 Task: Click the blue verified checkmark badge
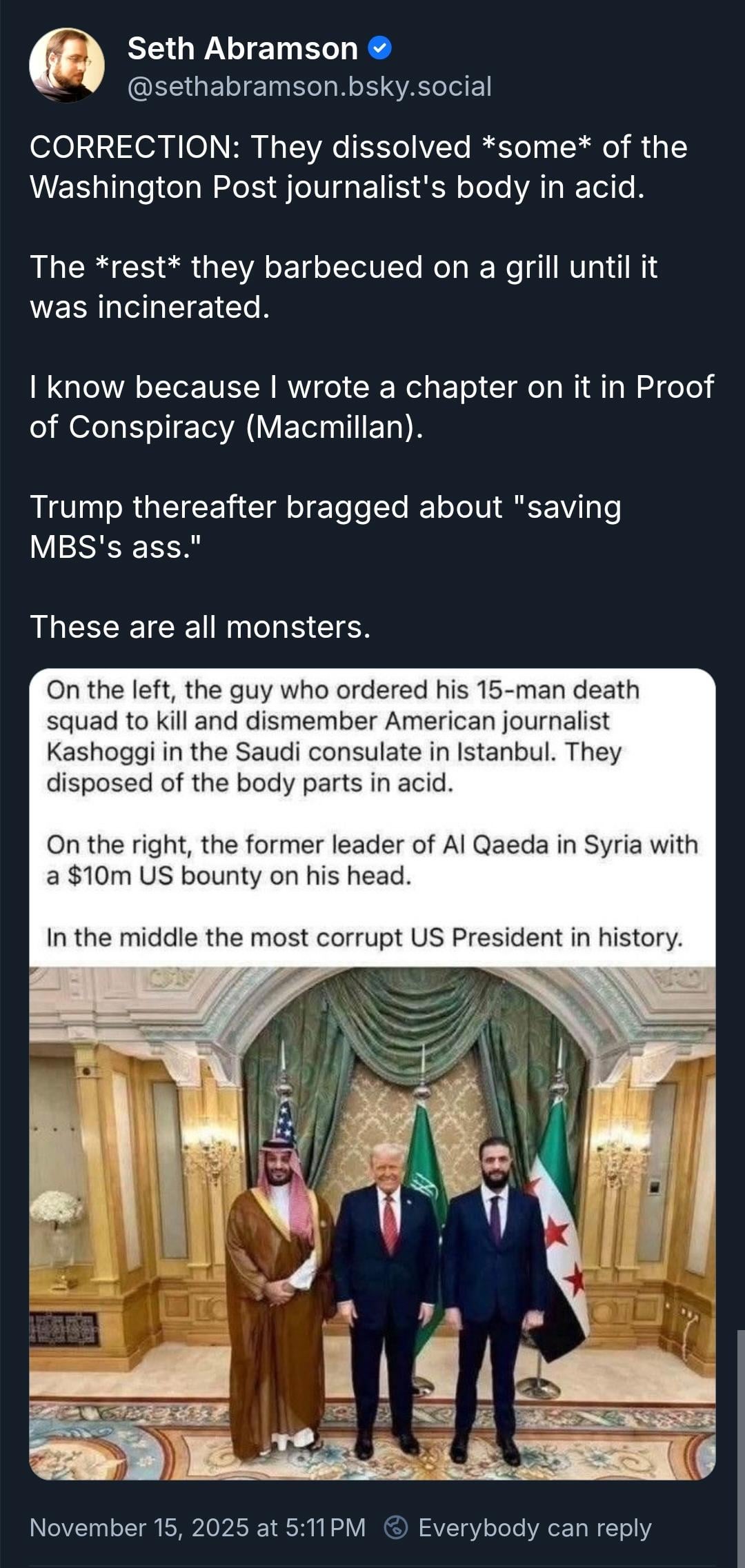(x=380, y=48)
